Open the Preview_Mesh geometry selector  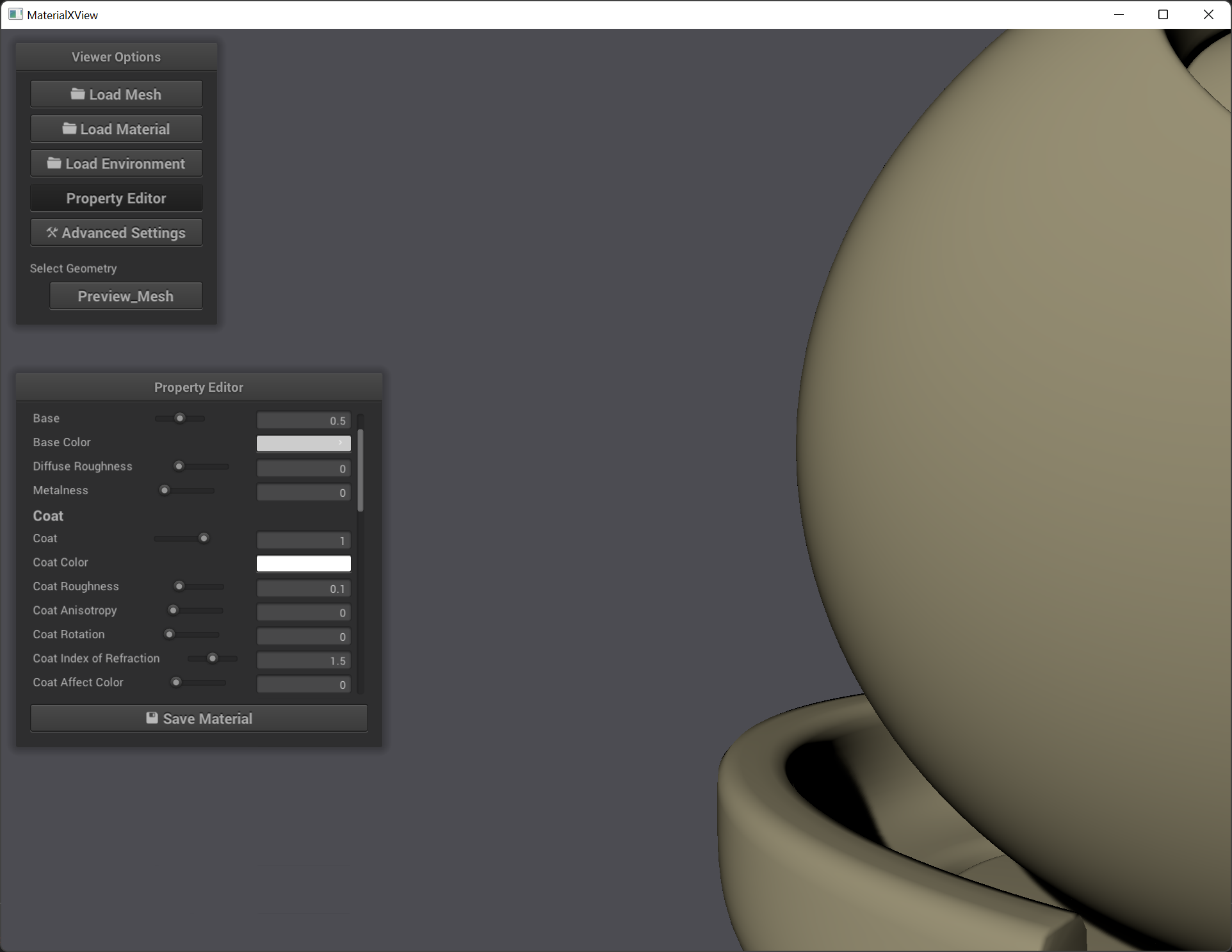click(126, 296)
